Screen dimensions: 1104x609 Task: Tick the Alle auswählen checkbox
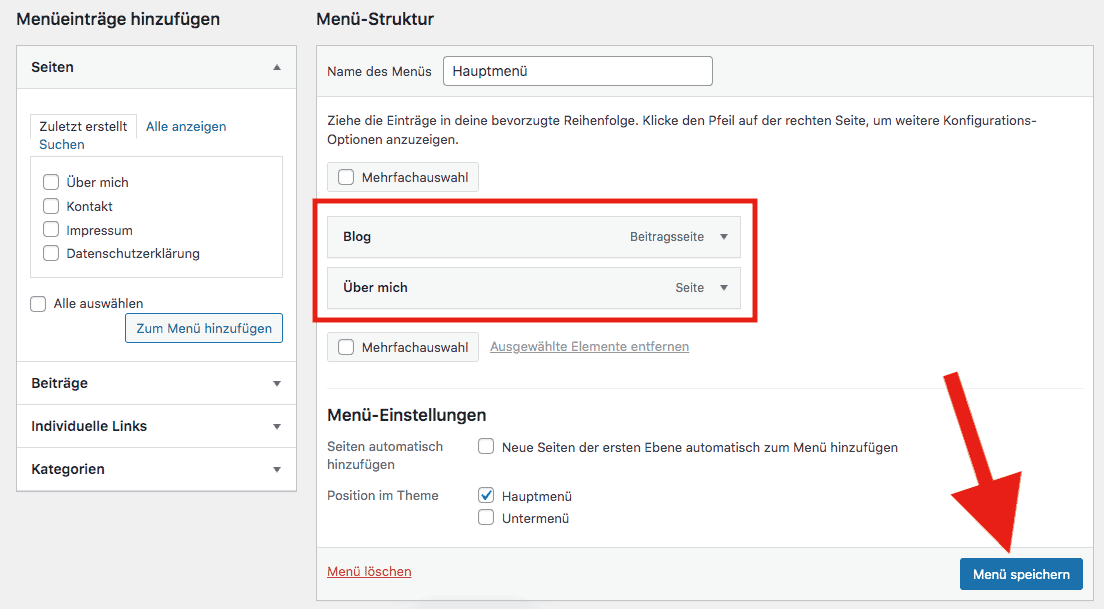click(38, 303)
